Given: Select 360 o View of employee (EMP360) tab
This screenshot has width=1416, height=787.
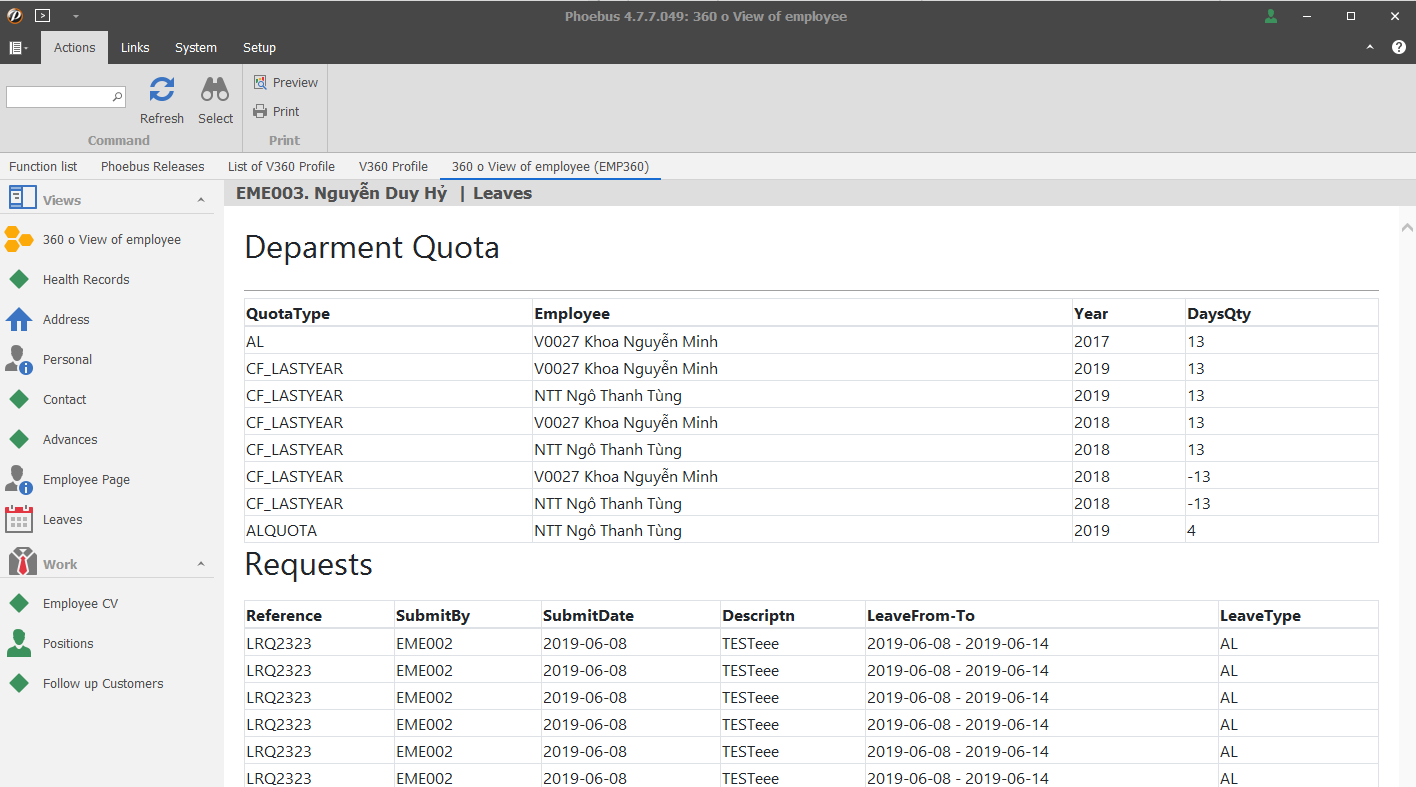Looking at the screenshot, I should (x=550, y=167).
